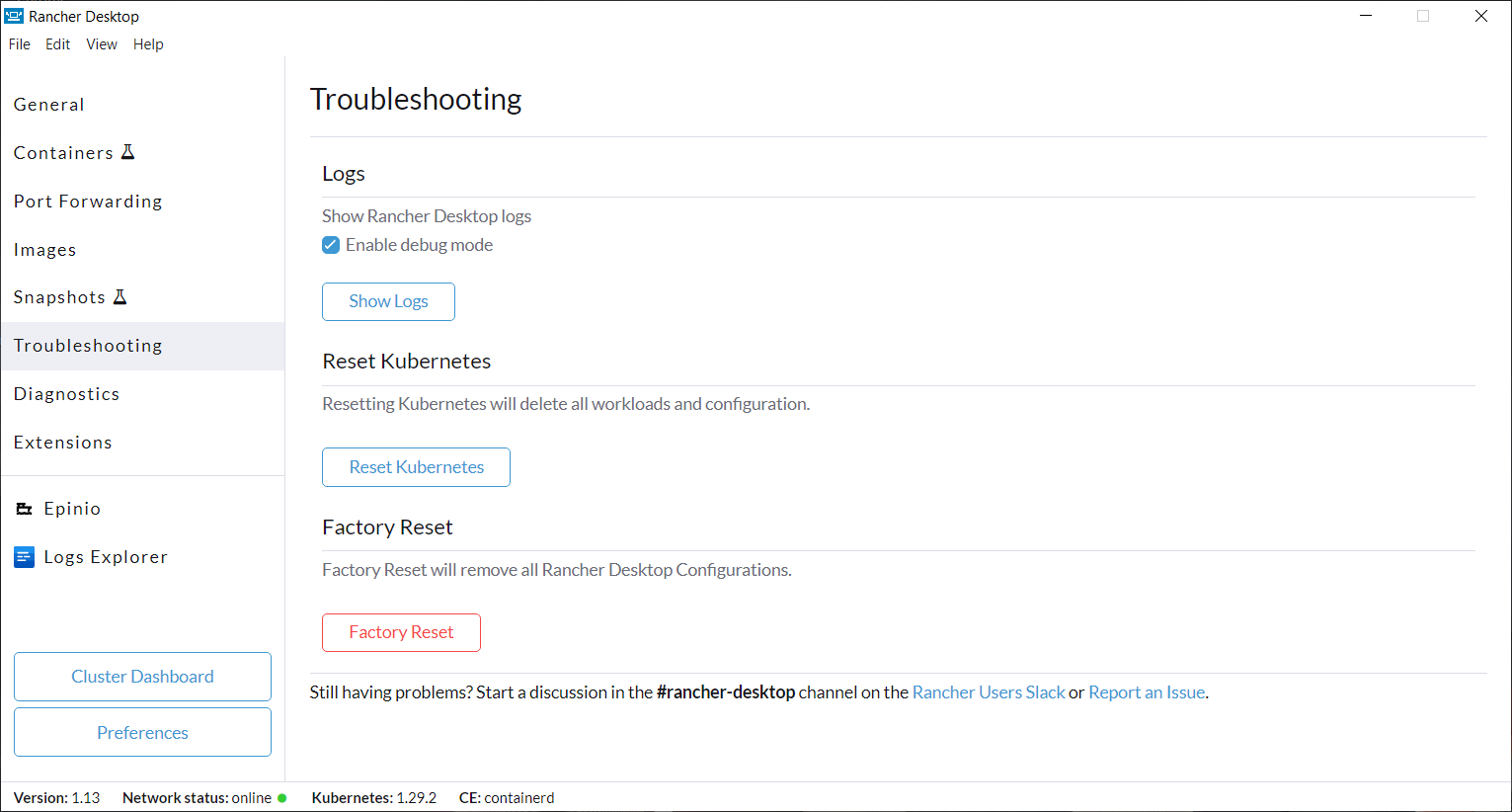Go to the General page
Image resolution: width=1512 pixels, height=812 pixels.
click(142, 105)
